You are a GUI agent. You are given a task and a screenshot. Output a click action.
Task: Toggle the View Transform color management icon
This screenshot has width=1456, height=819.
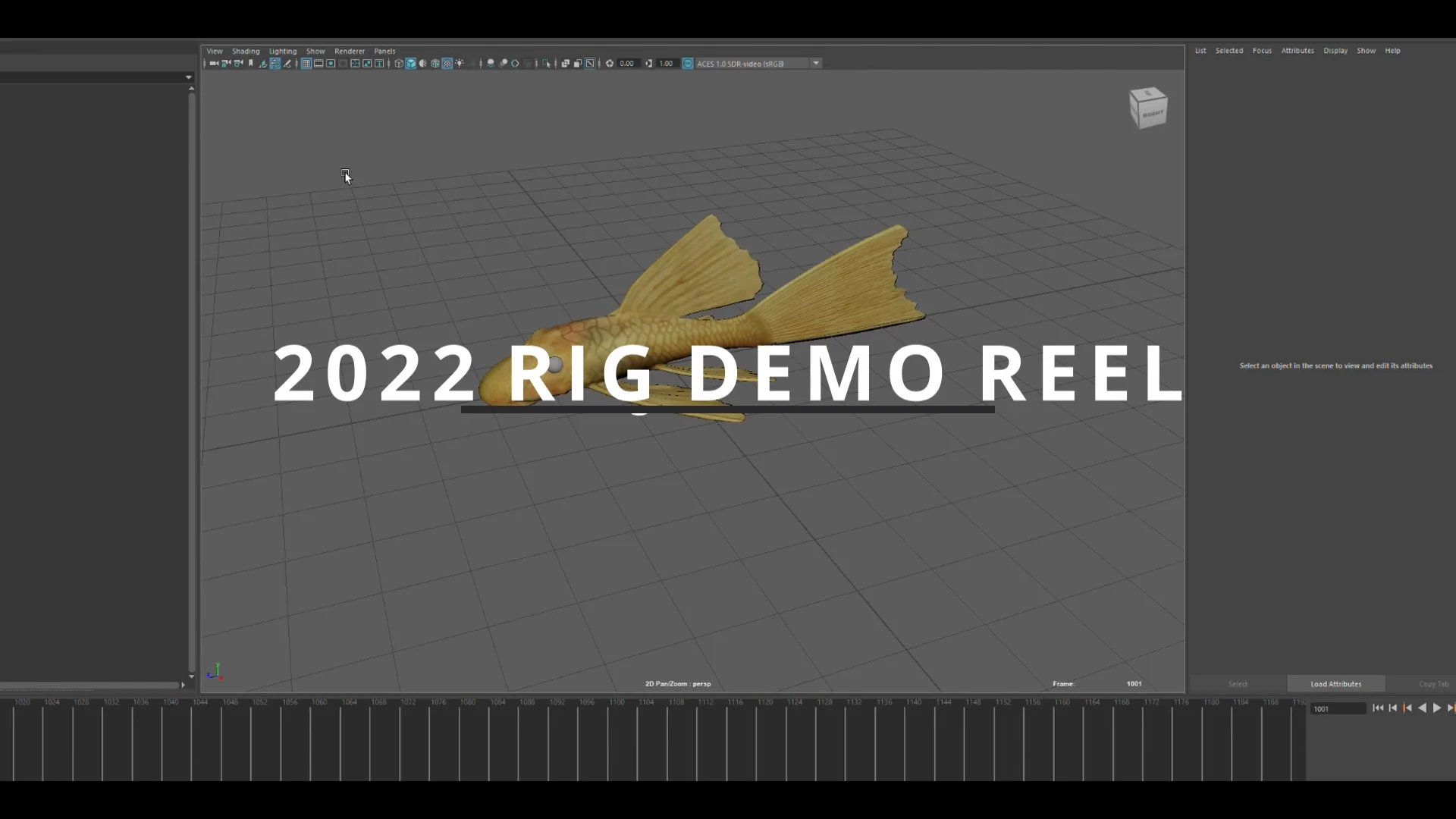click(688, 64)
